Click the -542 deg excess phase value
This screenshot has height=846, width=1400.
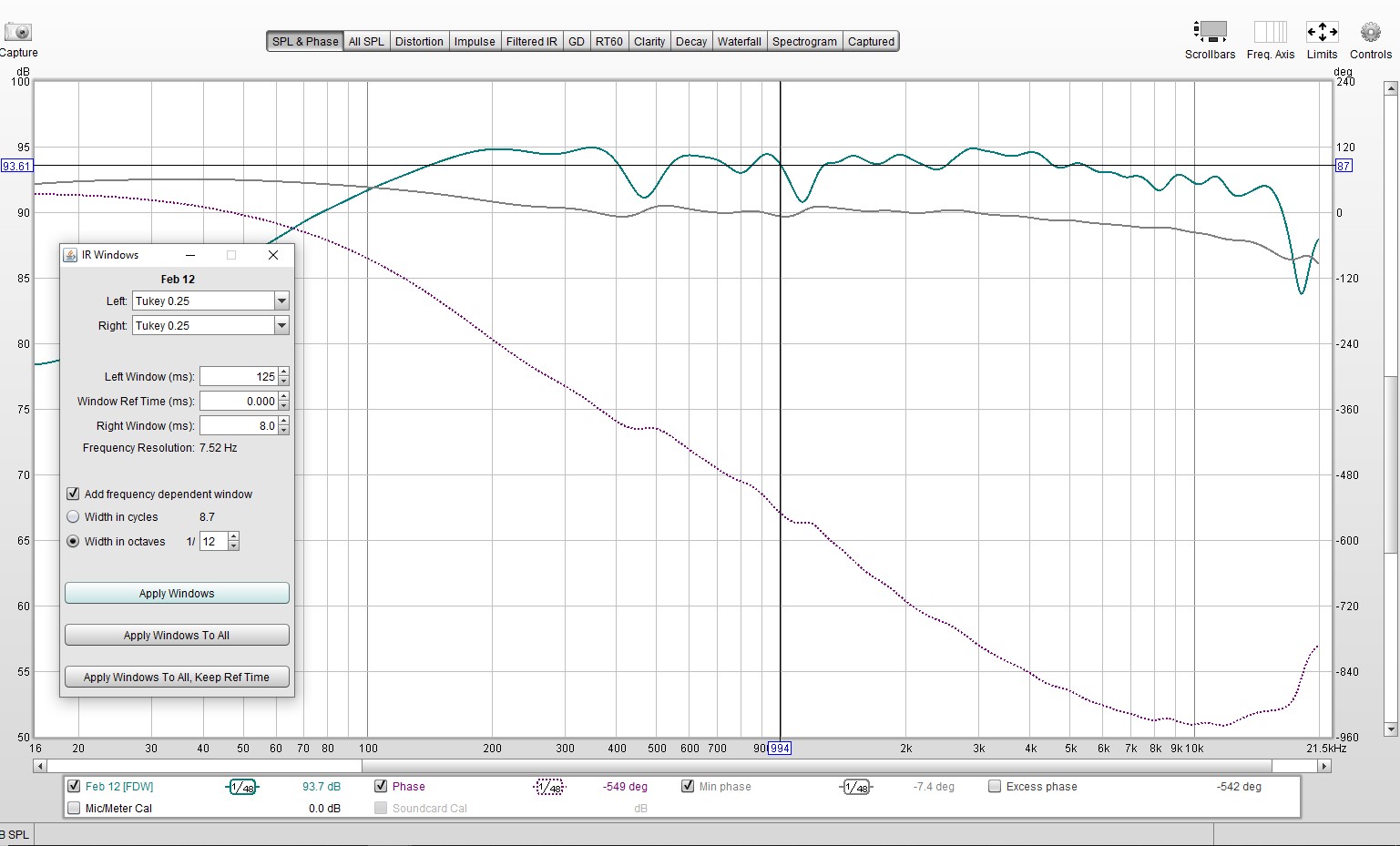1239,787
